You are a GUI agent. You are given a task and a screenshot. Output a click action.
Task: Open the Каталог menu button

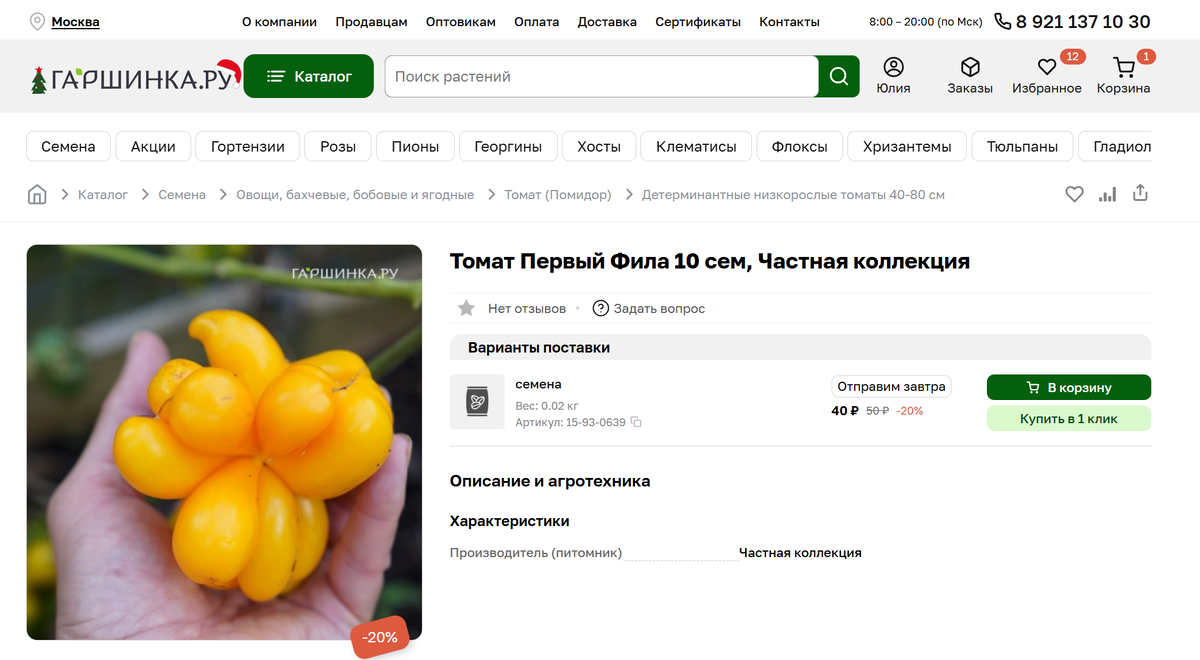[x=309, y=76]
